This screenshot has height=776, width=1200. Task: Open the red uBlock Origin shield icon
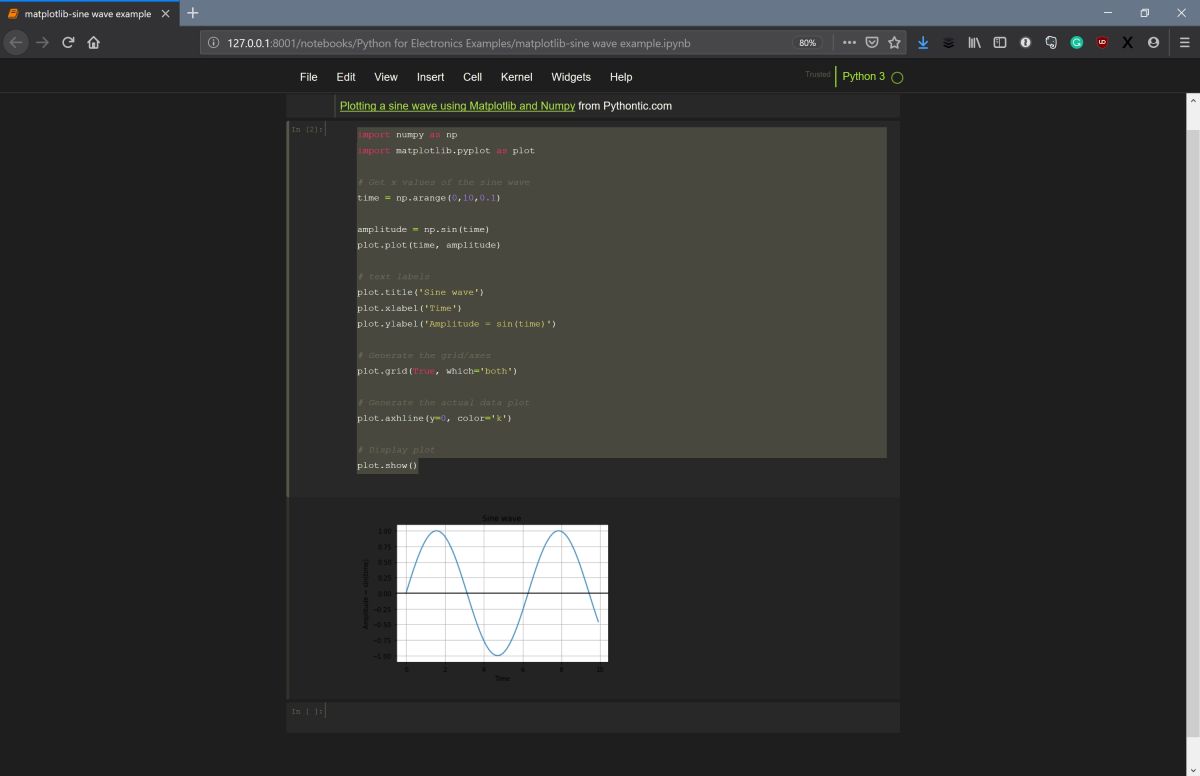pyautogui.click(x=1102, y=43)
